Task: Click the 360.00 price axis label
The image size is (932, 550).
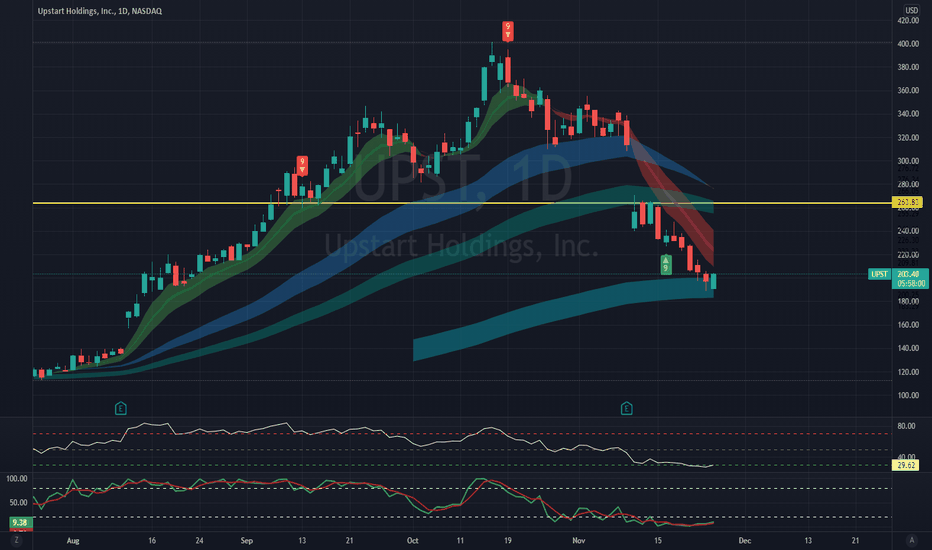Action: tap(908, 90)
